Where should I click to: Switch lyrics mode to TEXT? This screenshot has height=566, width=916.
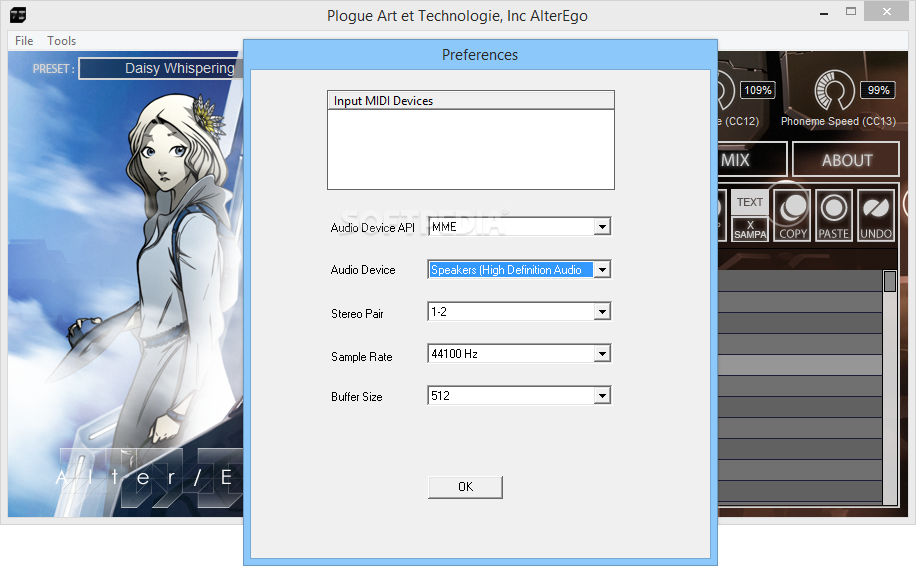750,202
